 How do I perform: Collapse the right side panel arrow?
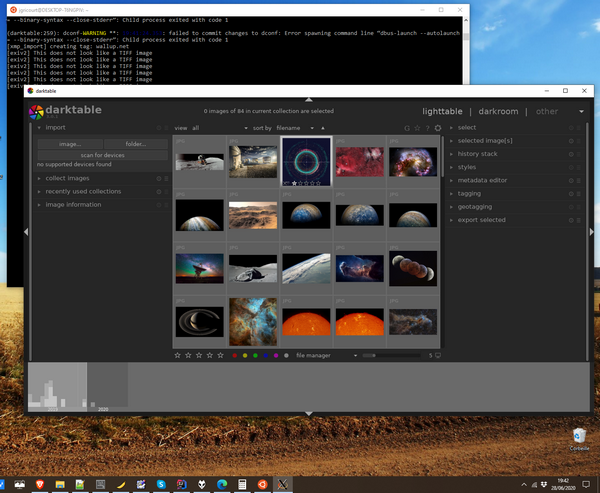592,232
